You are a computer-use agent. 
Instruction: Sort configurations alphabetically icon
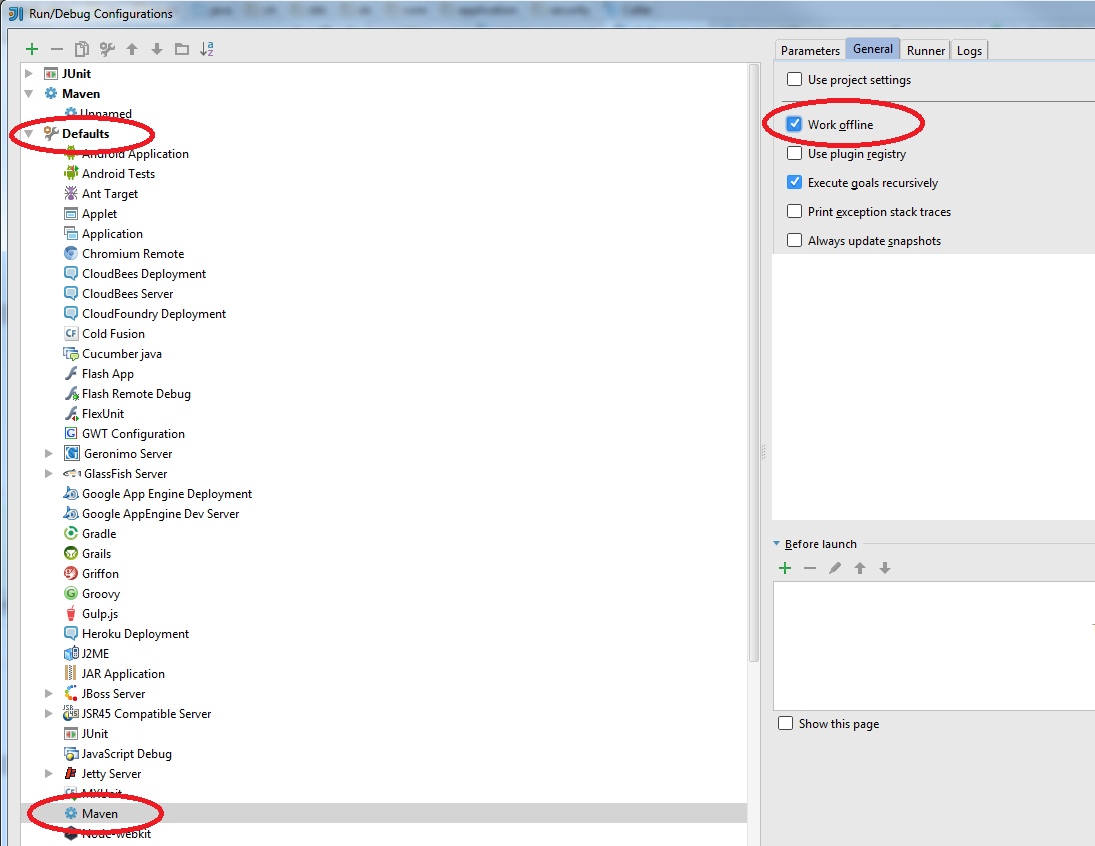pyautogui.click(x=207, y=49)
